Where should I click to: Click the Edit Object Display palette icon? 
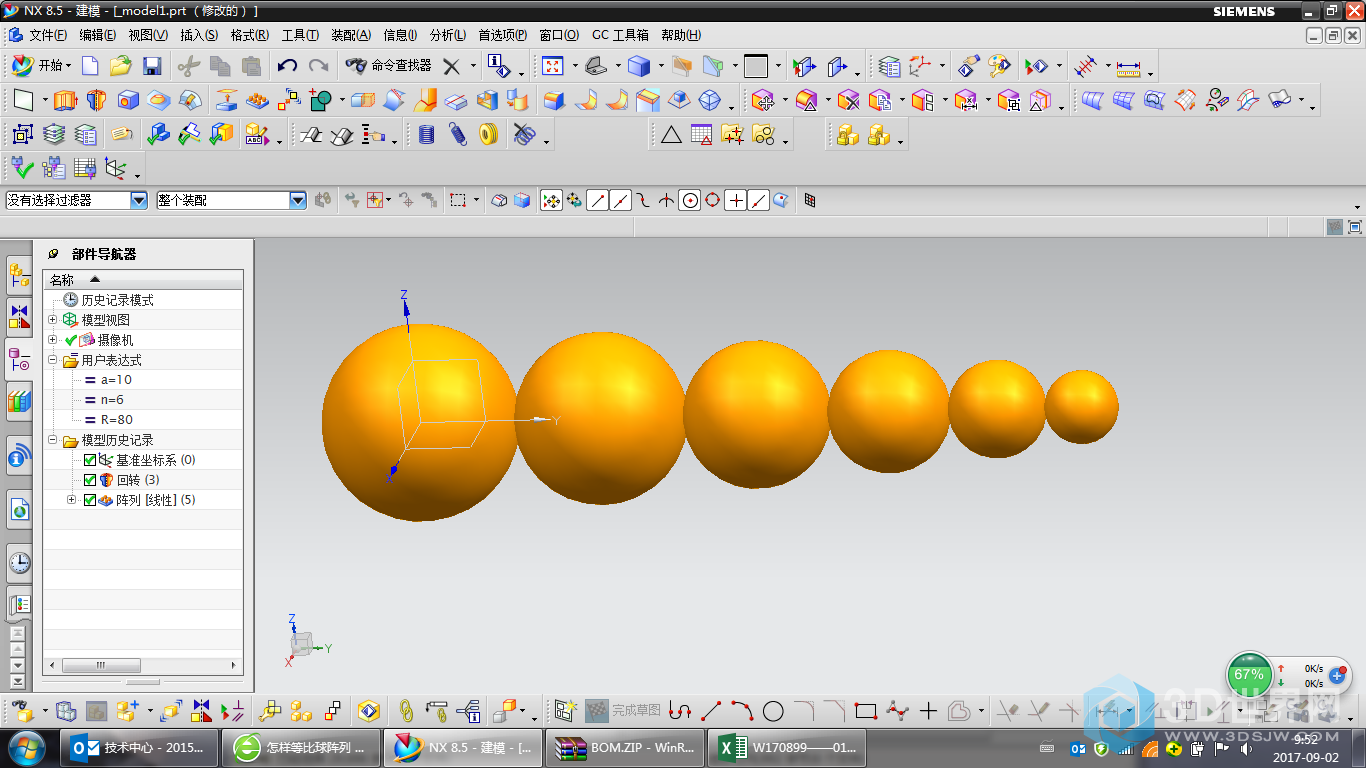[x=997, y=67]
